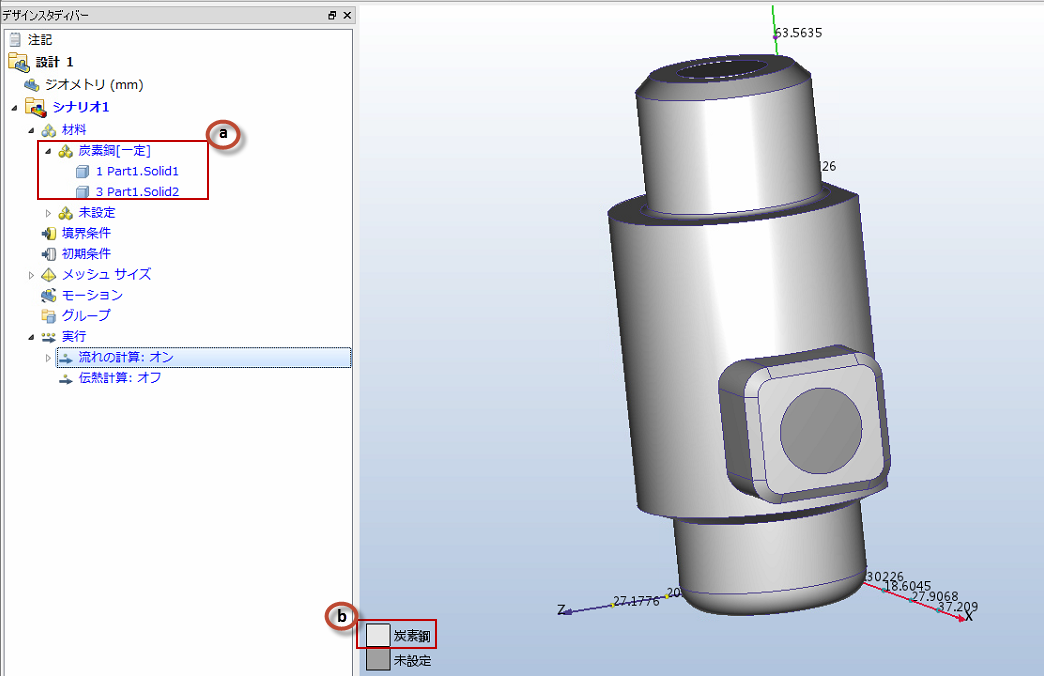Click the 37.209 X-axis value
This screenshot has height=676, width=1044.
pyautogui.click(x=958, y=607)
